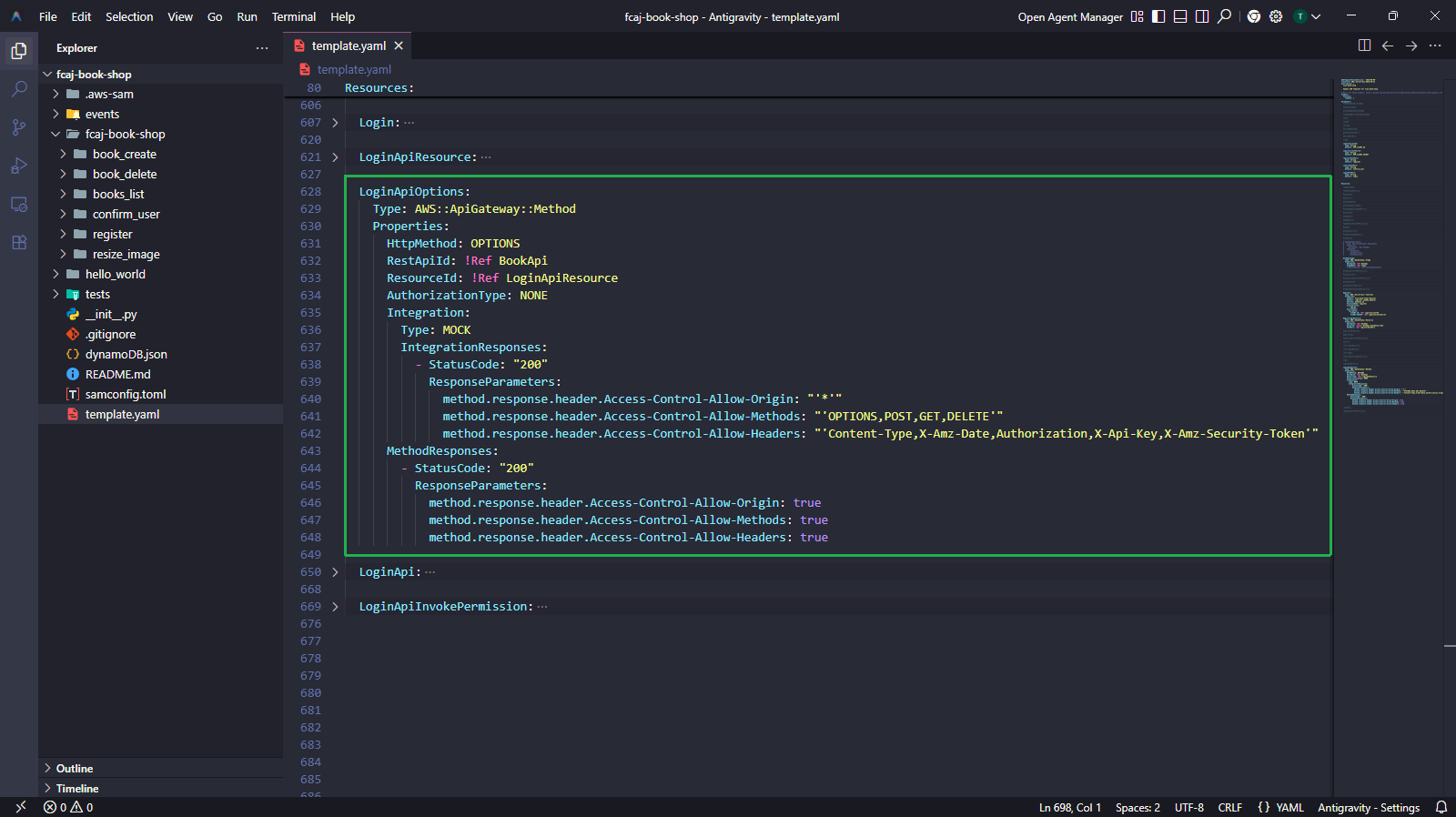1456x817 pixels.
Task: Show errors and warnings count panel
Action: (x=68, y=807)
